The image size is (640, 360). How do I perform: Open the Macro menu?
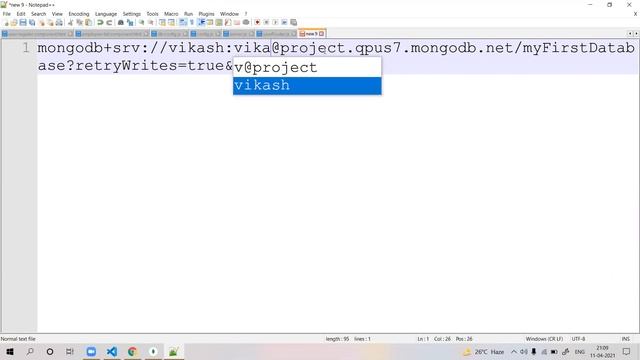point(171,14)
